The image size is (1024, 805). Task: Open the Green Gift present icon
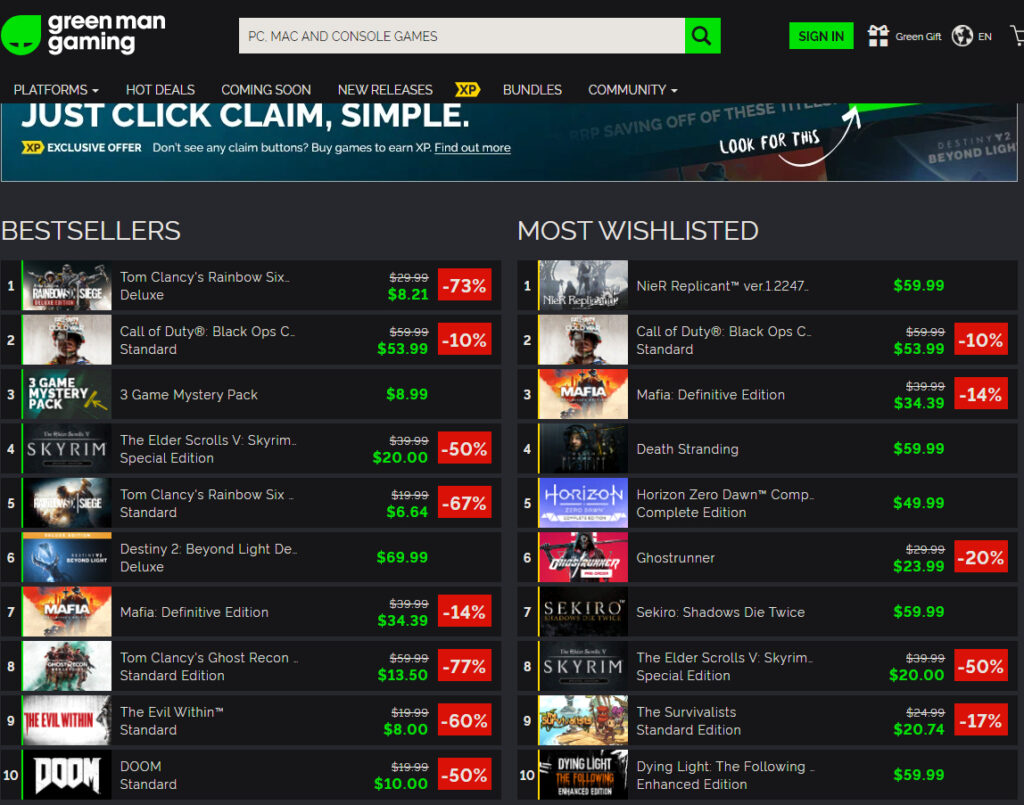(x=878, y=36)
